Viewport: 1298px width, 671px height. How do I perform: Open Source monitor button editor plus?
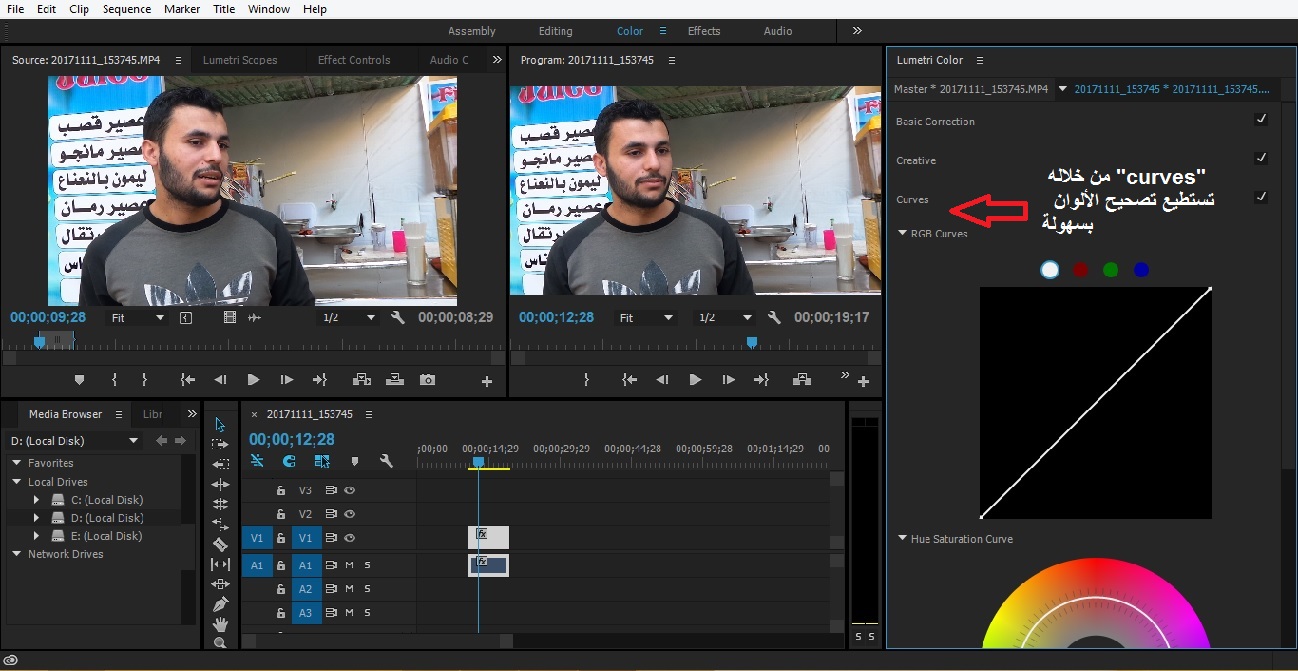tap(487, 381)
